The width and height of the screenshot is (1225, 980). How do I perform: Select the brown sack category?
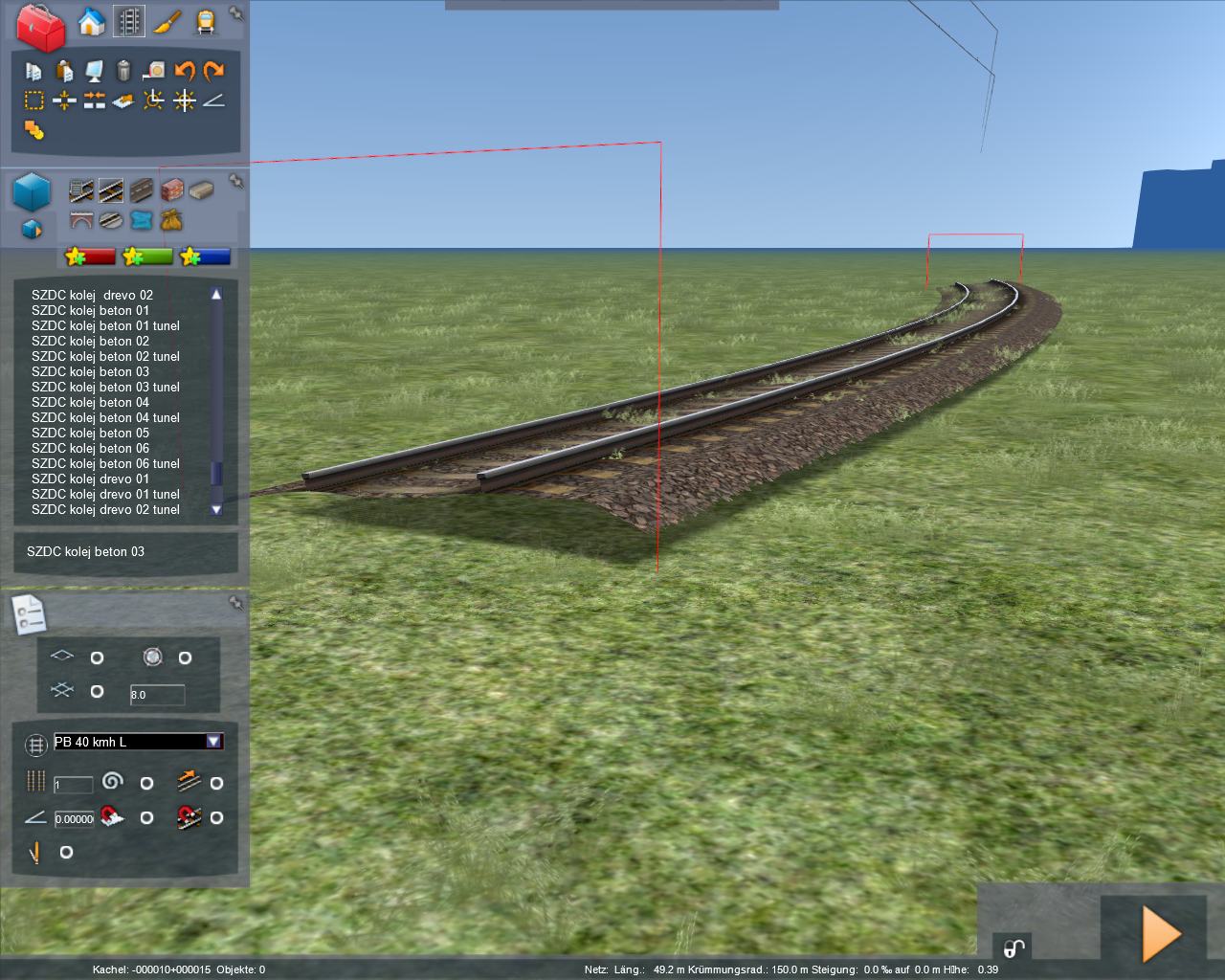pos(171,221)
